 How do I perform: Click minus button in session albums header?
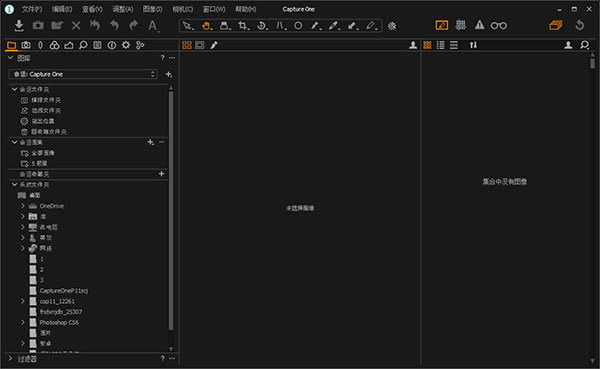pyautogui.click(x=161, y=142)
